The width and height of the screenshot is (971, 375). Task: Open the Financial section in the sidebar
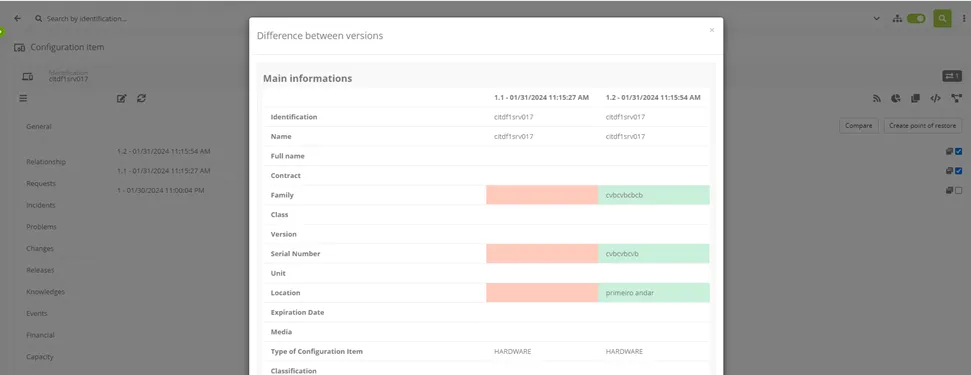tap(40, 335)
